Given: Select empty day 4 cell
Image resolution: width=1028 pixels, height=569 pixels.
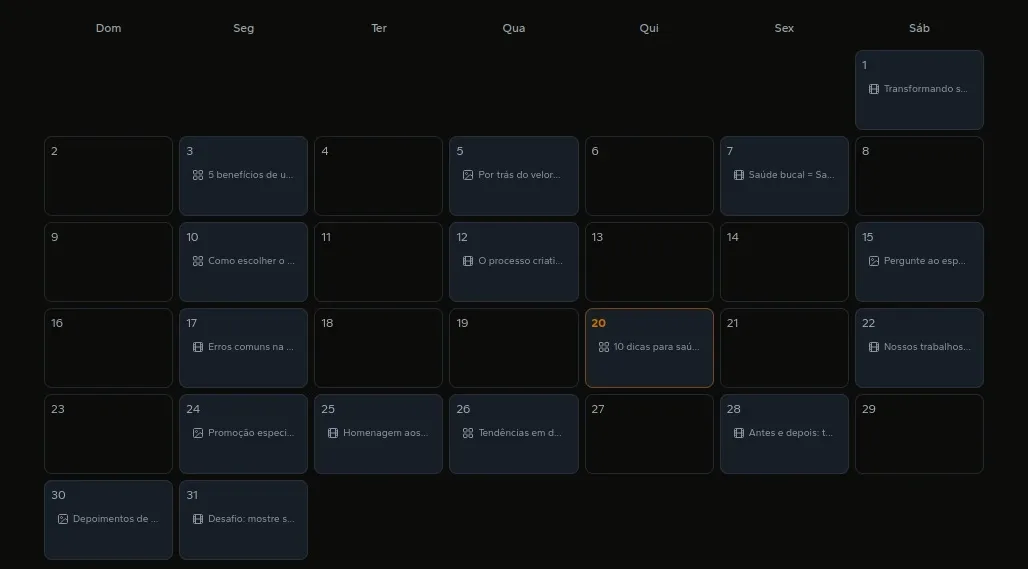Looking at the screenshot, I should click(378, 176).
